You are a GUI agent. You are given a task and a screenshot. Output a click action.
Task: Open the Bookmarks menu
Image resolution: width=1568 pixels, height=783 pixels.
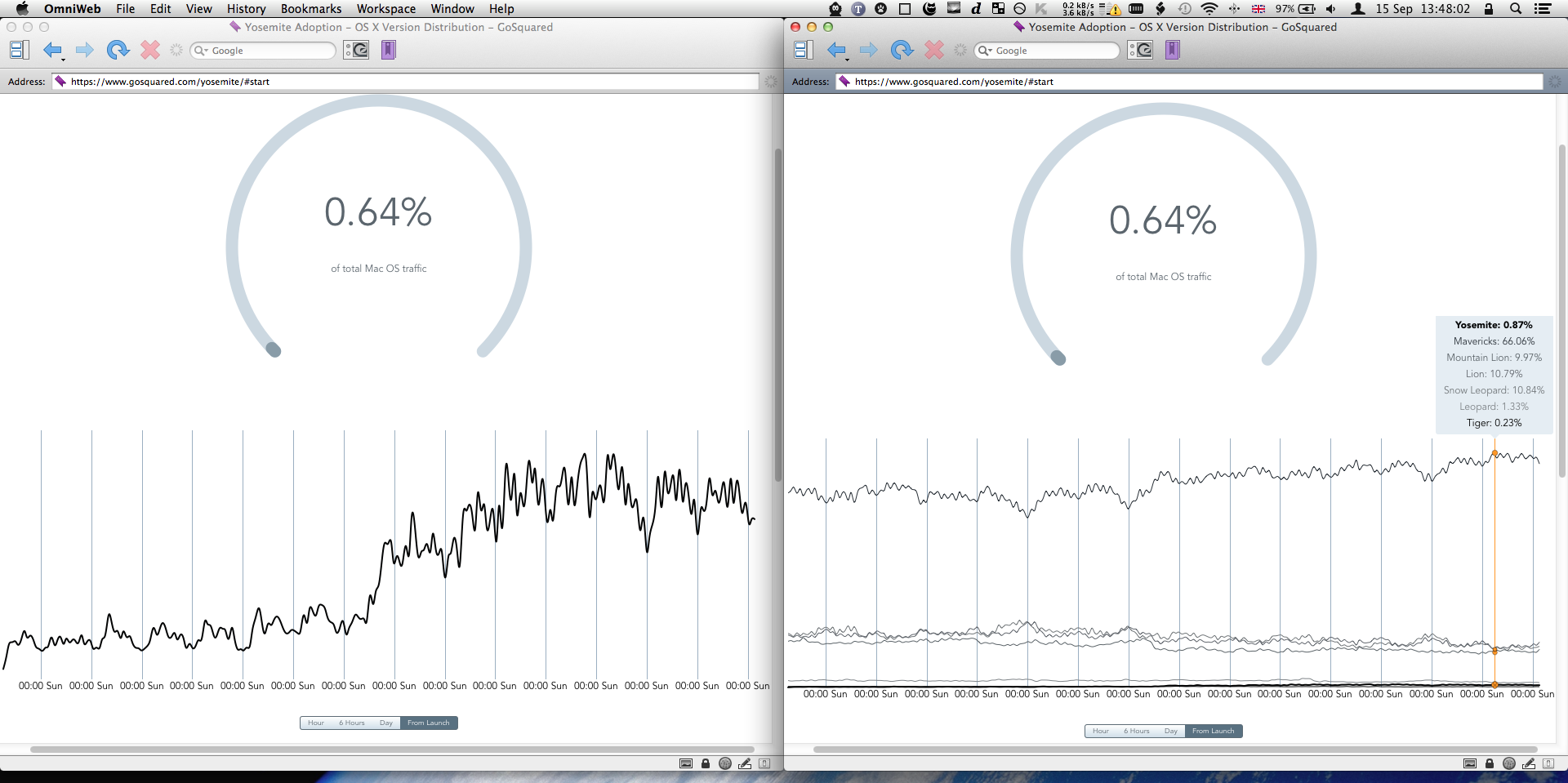(x=311, y=9)
